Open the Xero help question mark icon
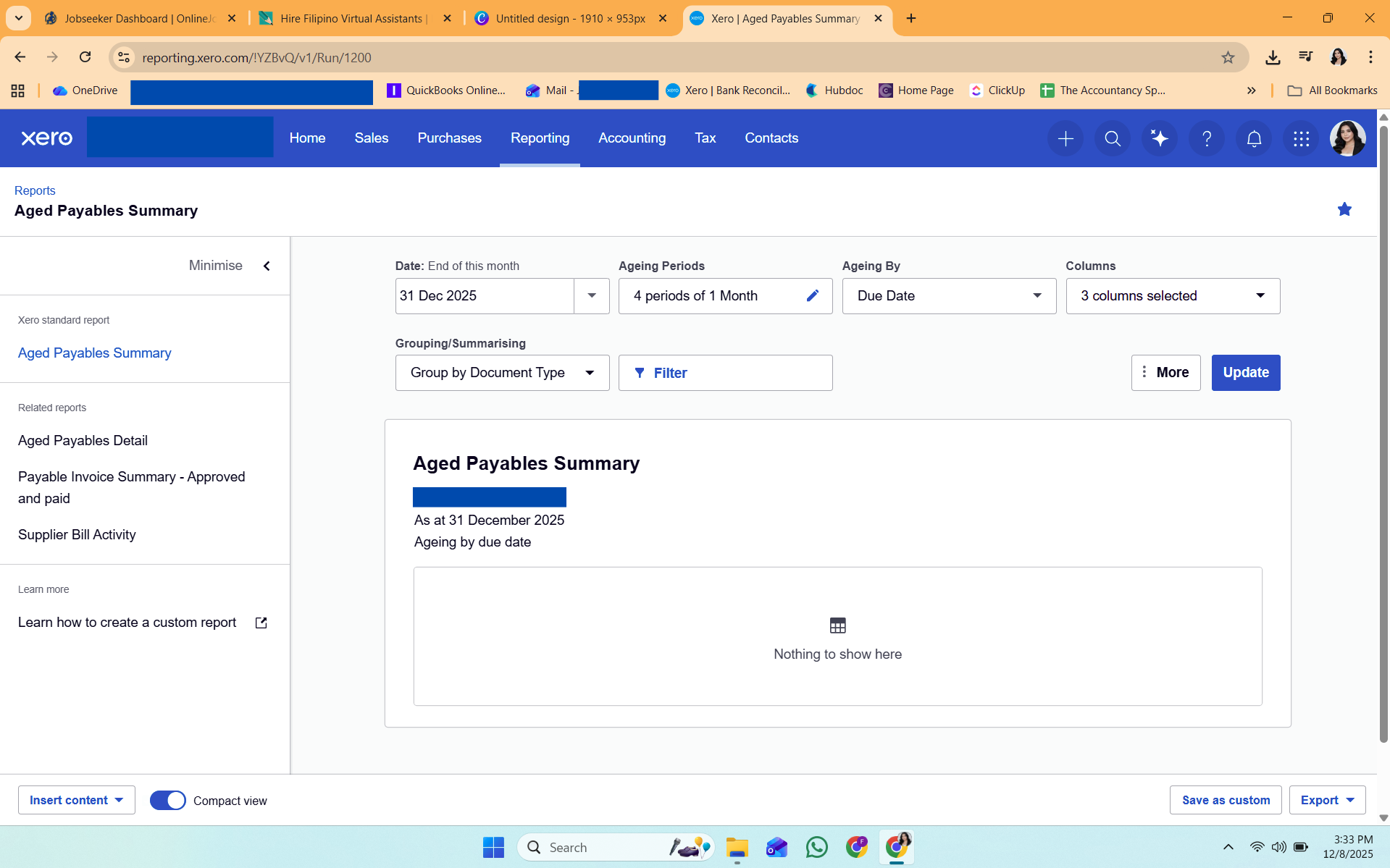Screen dimensions: 1390x868 [x=1207, y=138]
